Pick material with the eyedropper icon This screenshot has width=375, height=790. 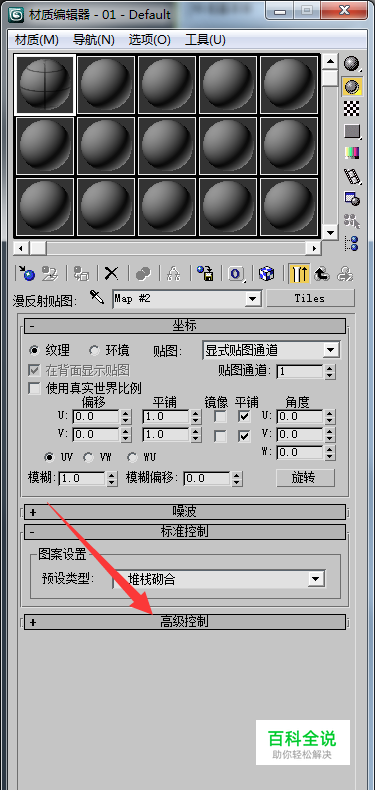pyautogui.click(x=96, y=298)
